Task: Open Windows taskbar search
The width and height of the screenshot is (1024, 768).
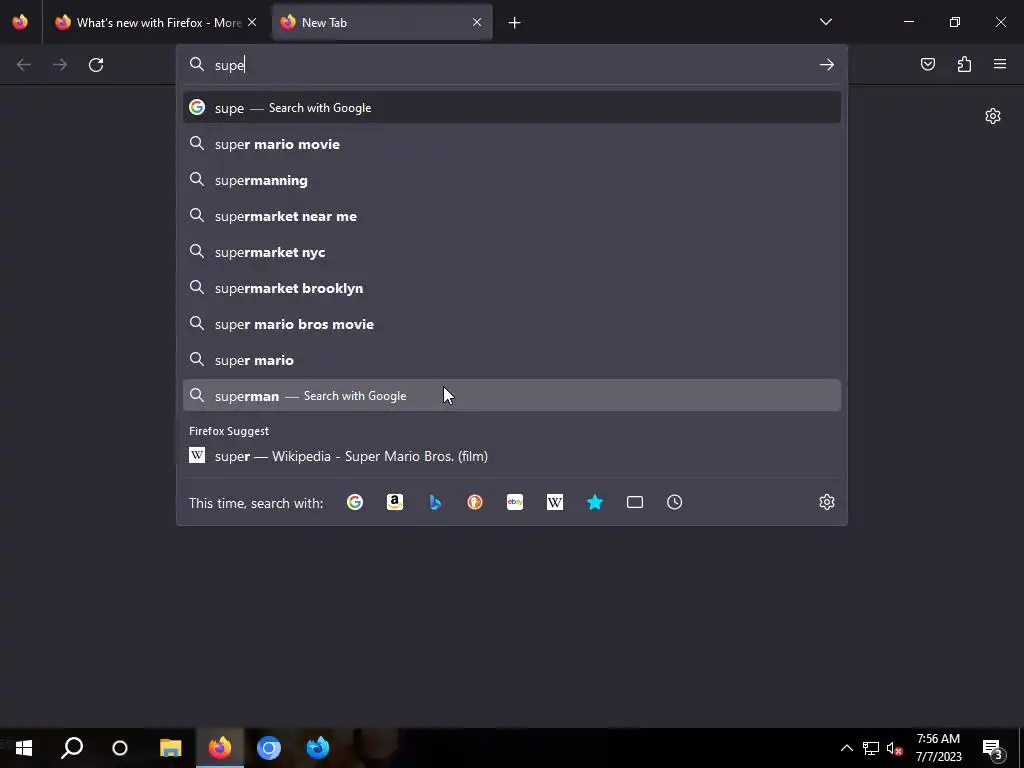Action: [72, 748]
